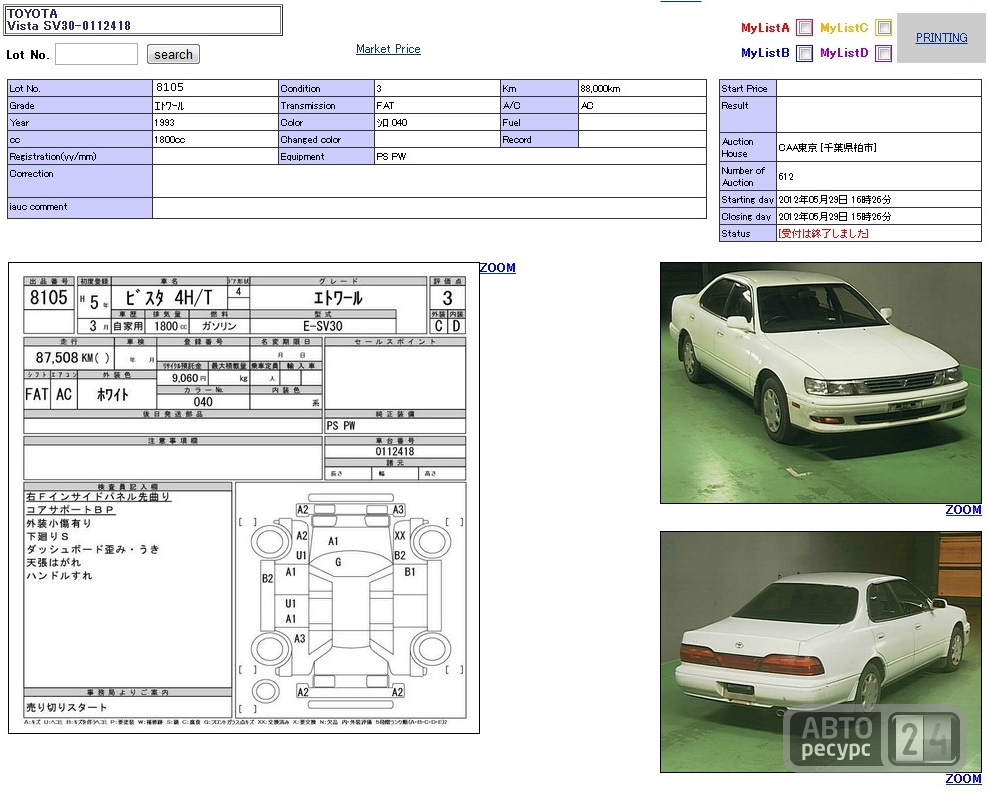
Task: Select the red Status message text
Action: point(823,233)
